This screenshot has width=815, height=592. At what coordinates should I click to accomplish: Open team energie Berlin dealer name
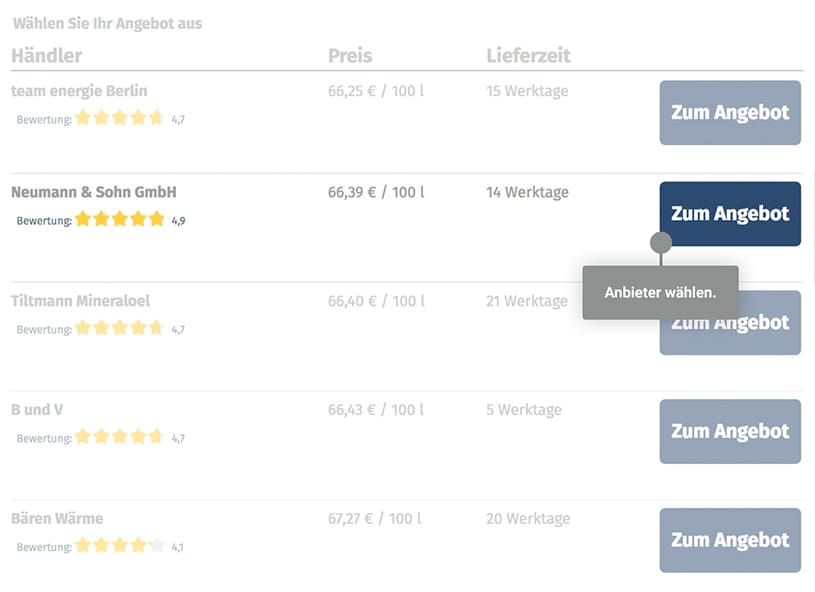[79, 91]
